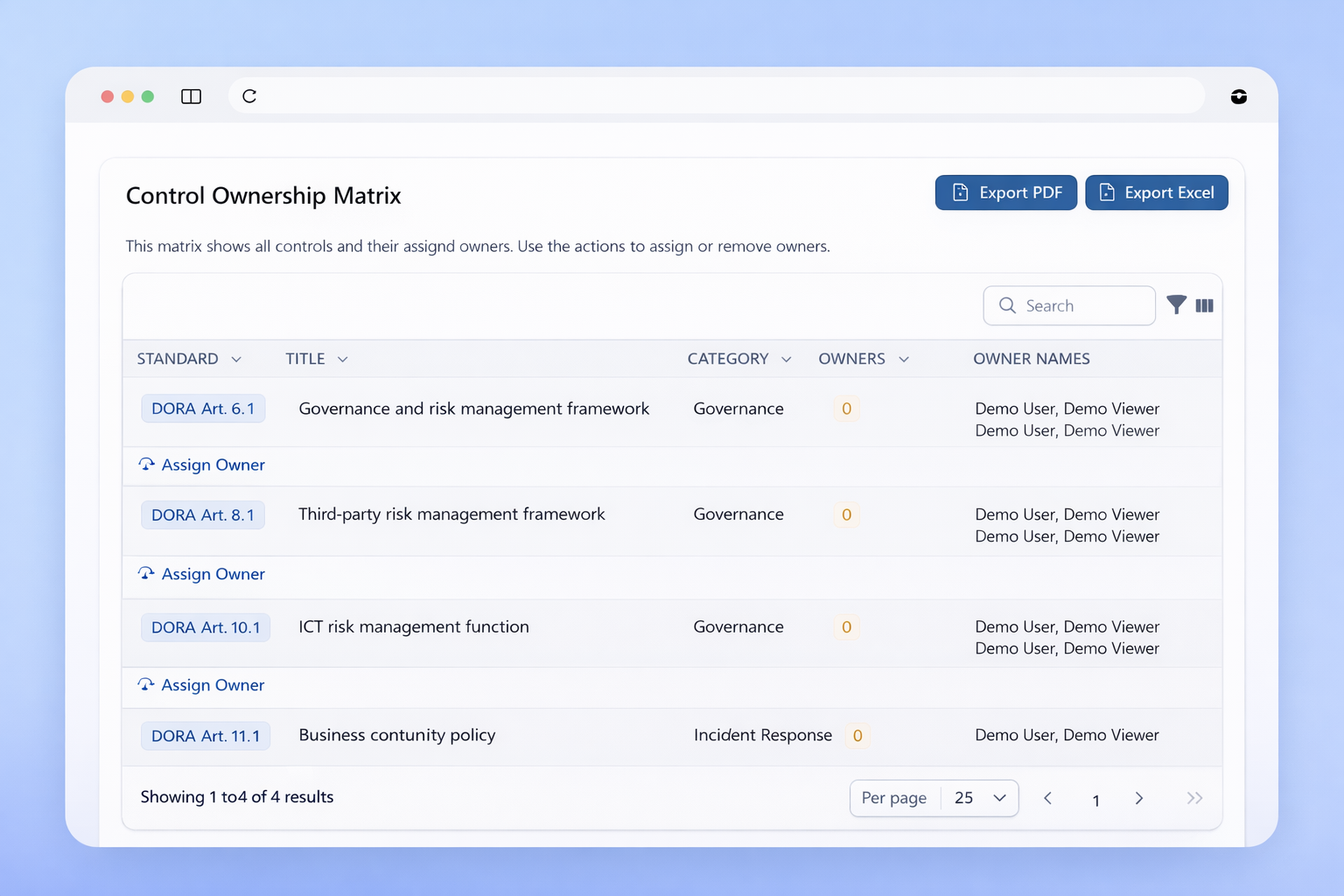Jump to last page double arrow
The width and height of the screenshot is (1344, 896).
pos(1194,798)
